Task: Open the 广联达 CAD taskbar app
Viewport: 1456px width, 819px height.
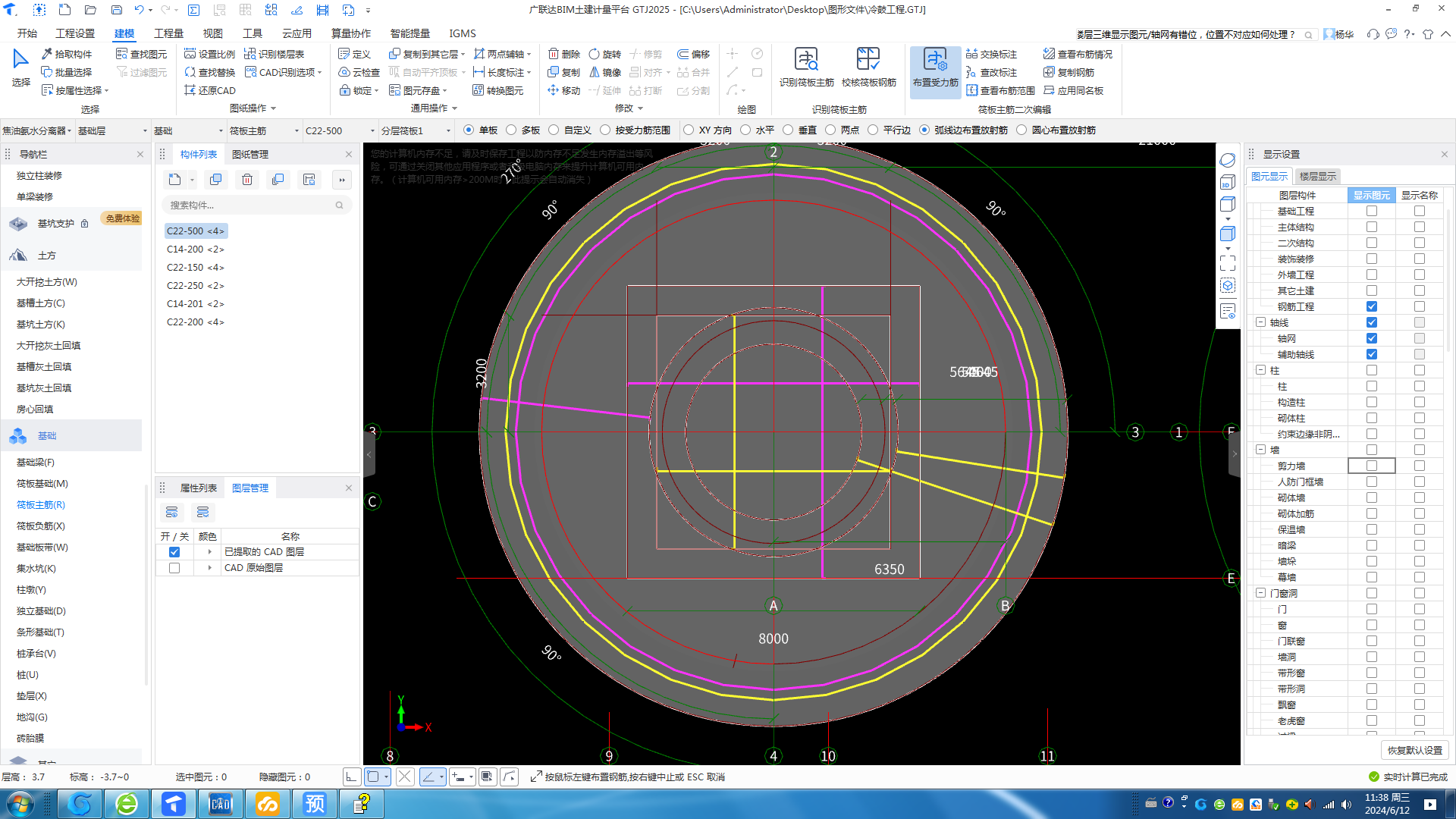Action: click(220, 804)
